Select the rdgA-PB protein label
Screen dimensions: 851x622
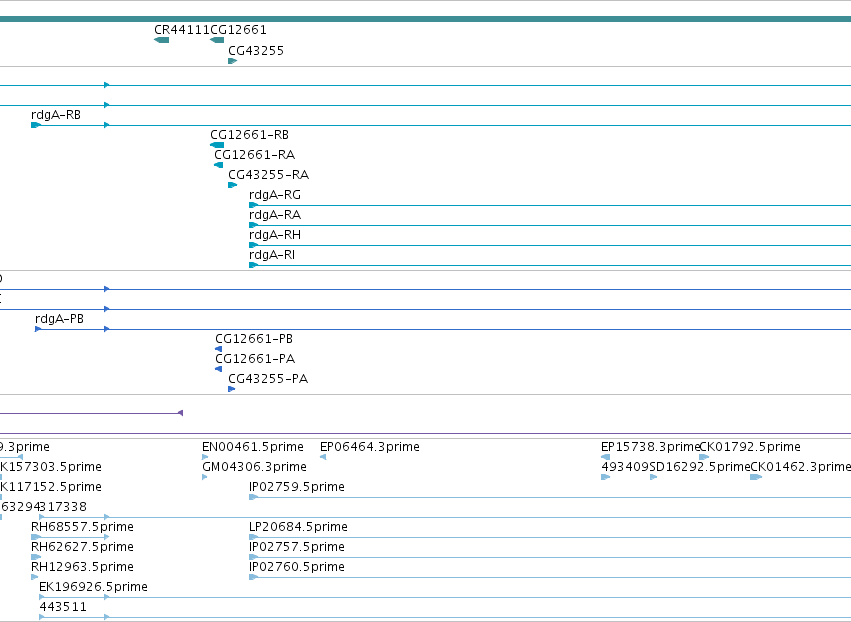60,319
